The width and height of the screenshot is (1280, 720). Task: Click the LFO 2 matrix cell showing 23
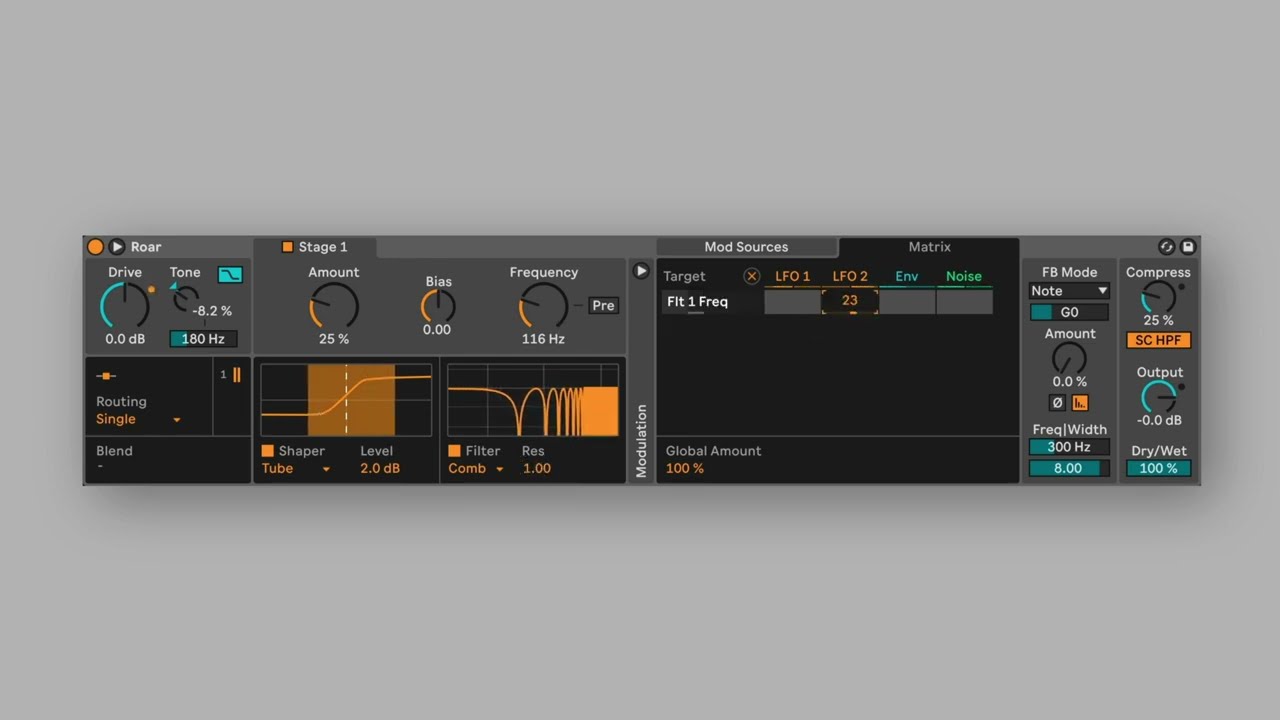849,301
